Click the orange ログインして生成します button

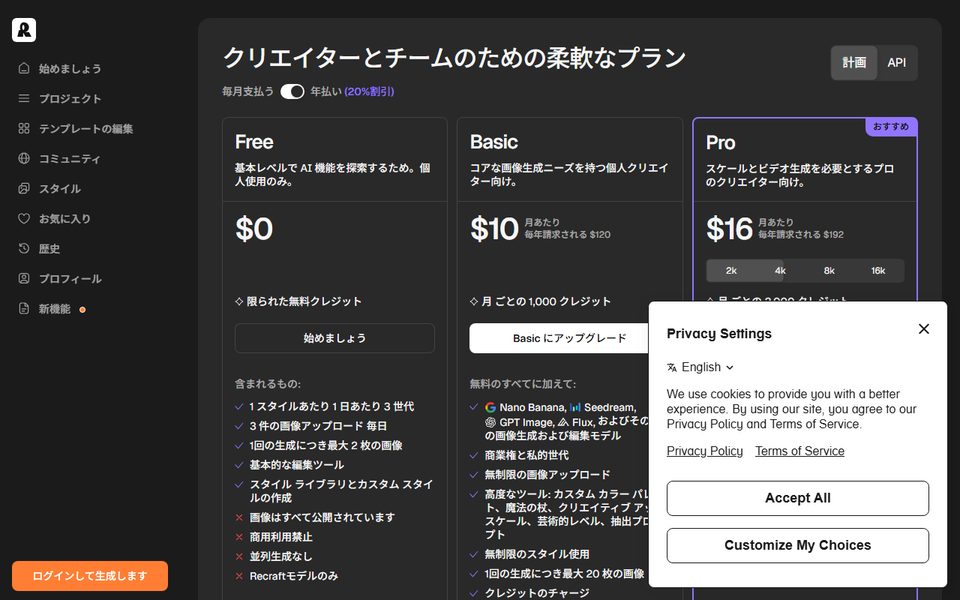[90, 576]
